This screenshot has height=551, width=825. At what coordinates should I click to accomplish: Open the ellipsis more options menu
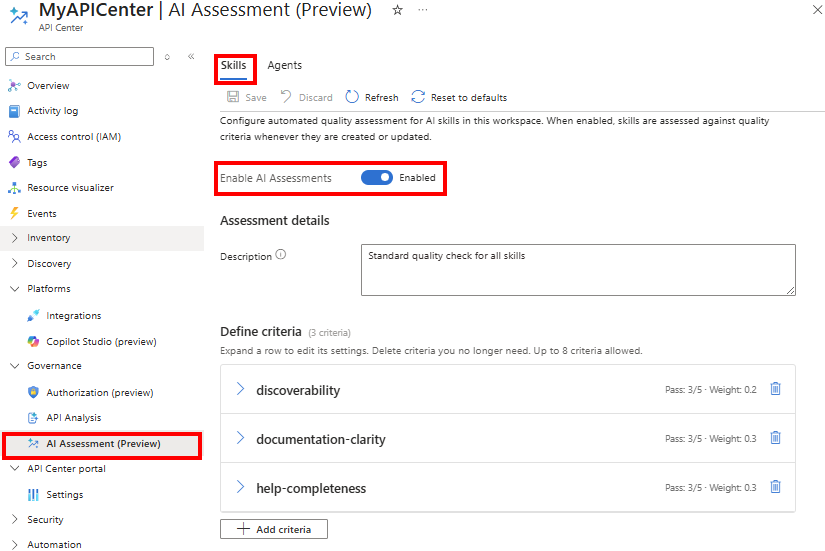[422, 10]
